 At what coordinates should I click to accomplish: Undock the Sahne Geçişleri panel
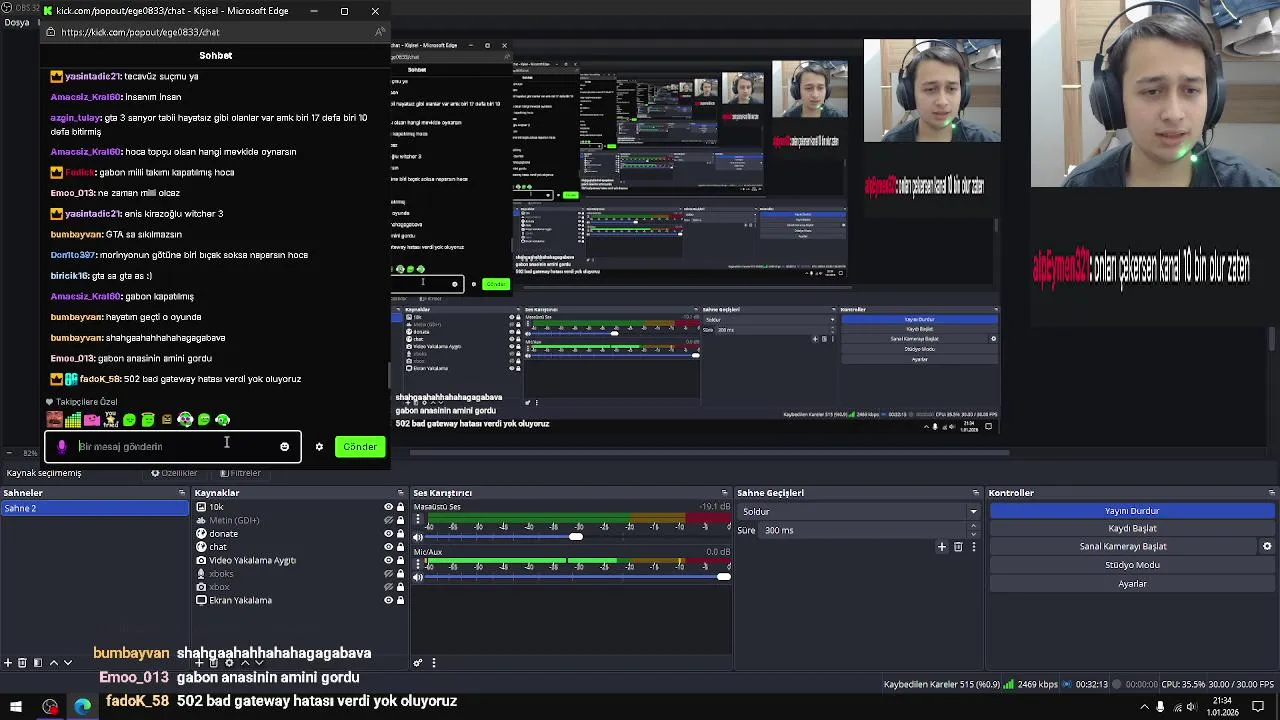(975, 493)
